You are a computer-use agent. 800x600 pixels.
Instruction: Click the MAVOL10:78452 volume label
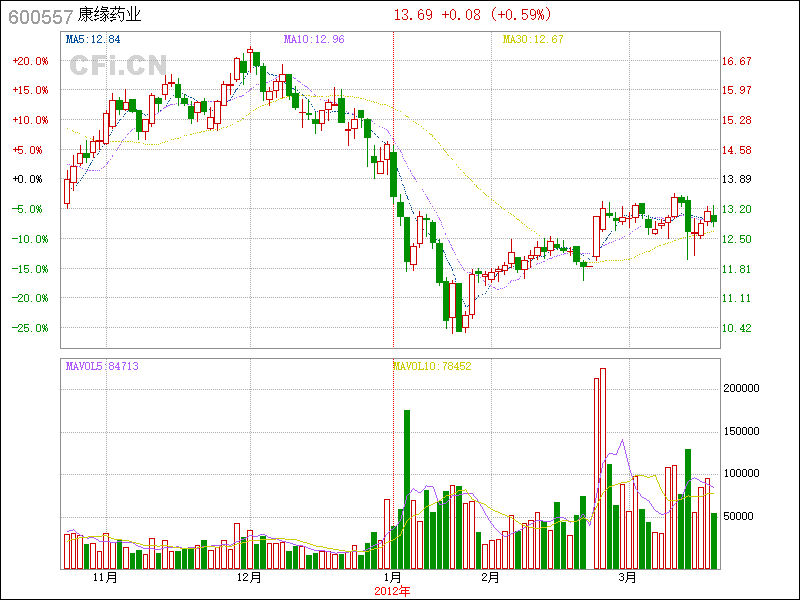pos(432,367)
